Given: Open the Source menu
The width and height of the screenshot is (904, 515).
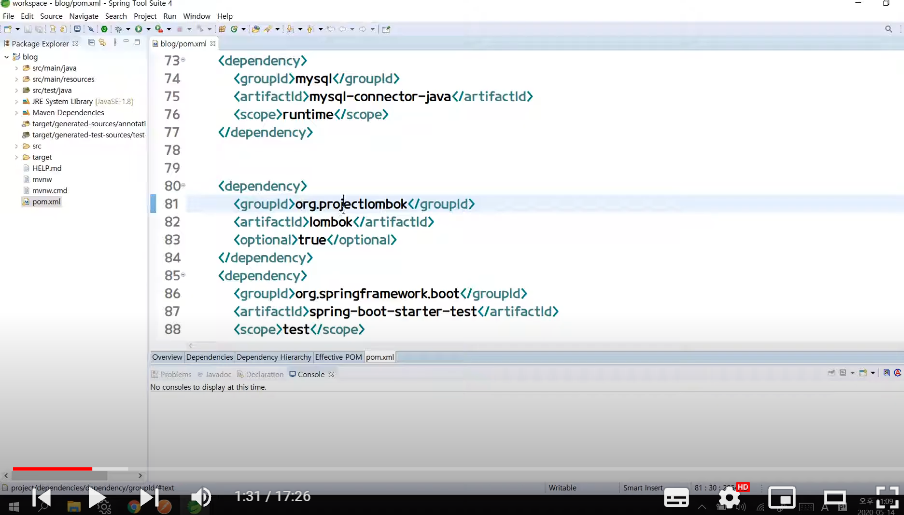Looking at the screenshot, I should pos(51,16).
